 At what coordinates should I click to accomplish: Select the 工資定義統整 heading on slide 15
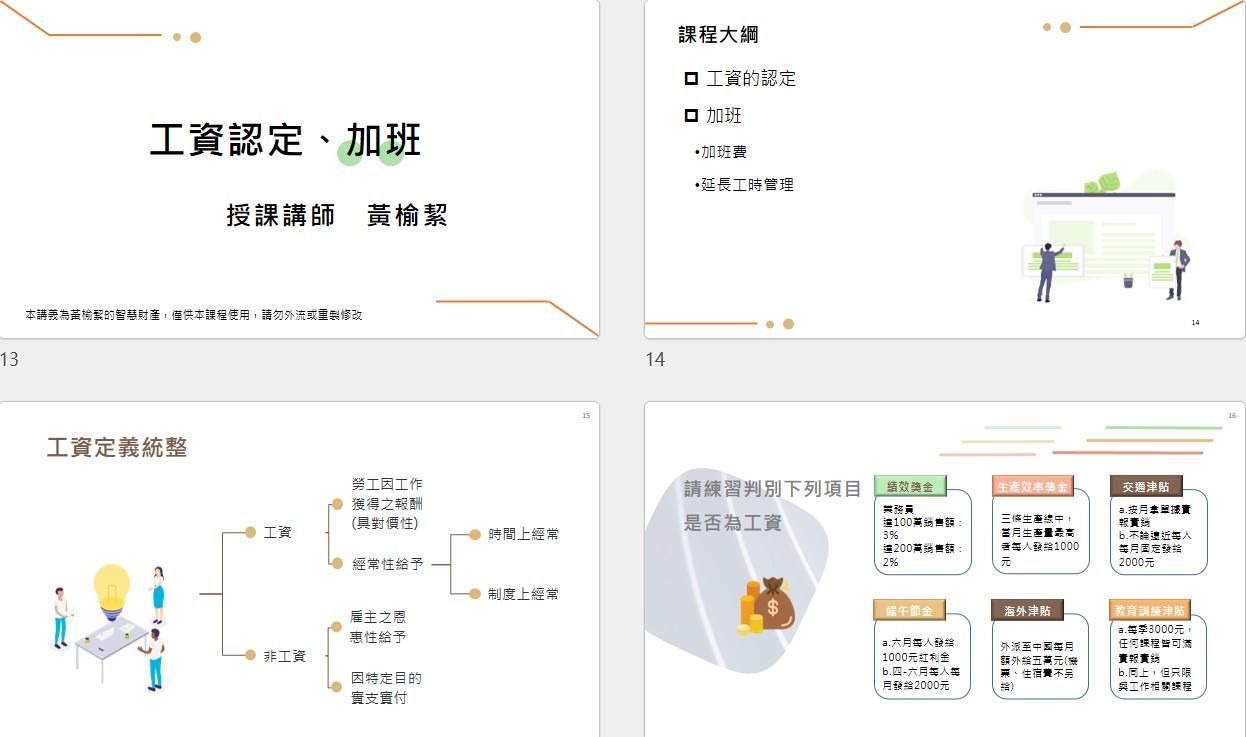point(117,447)
